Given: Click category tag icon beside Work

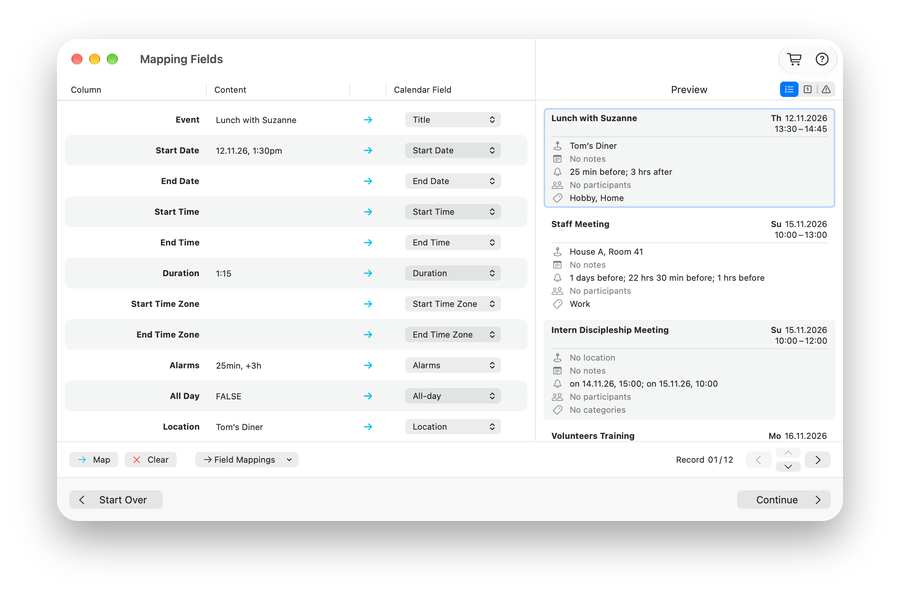Looking at the screenshot, I should pyautogui.click(x=557, y=304).
